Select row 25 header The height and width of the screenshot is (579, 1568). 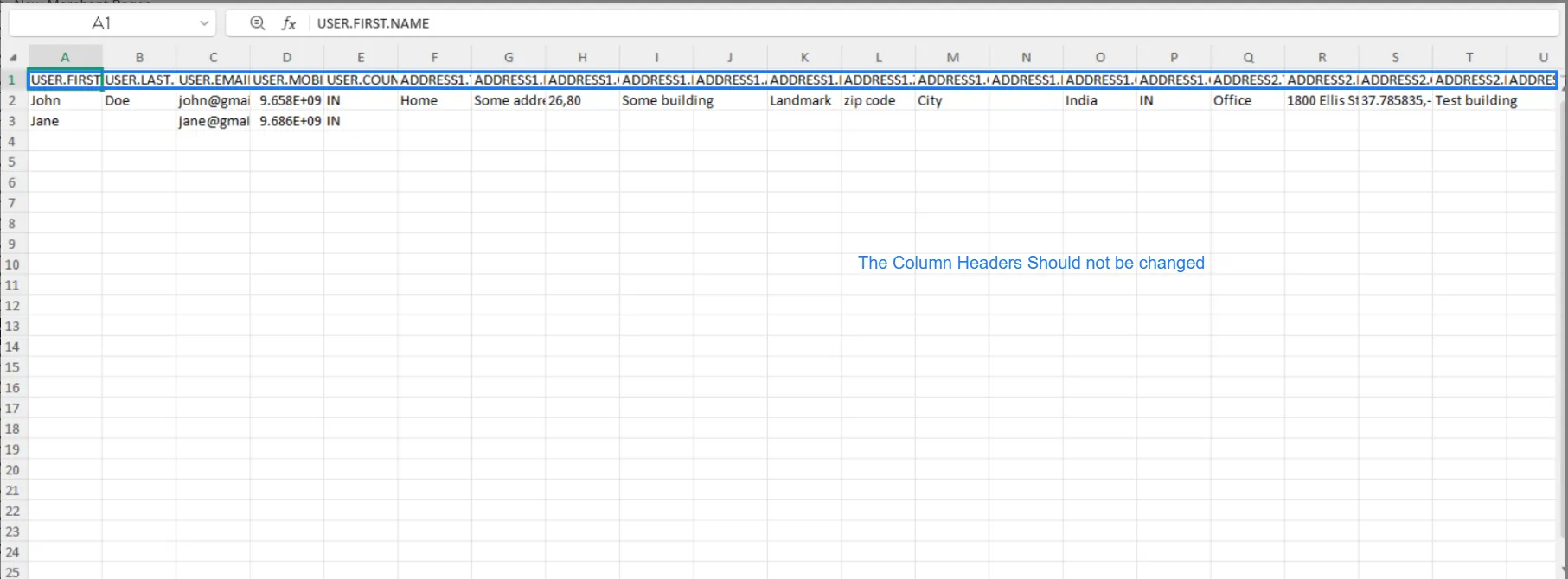pyautogui.click(x=13, y=572)
